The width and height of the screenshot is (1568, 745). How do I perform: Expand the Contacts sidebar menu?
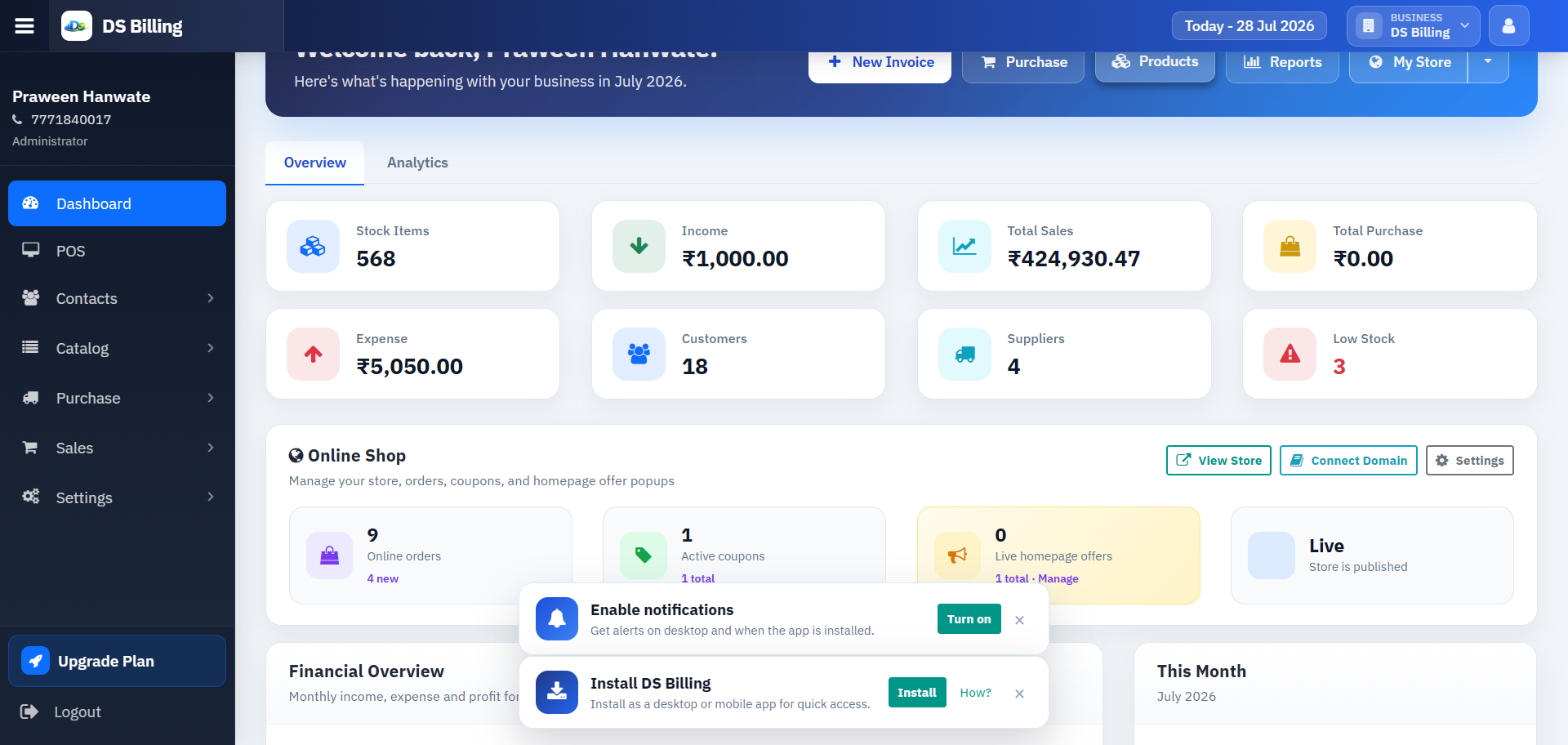coord(118,298)
